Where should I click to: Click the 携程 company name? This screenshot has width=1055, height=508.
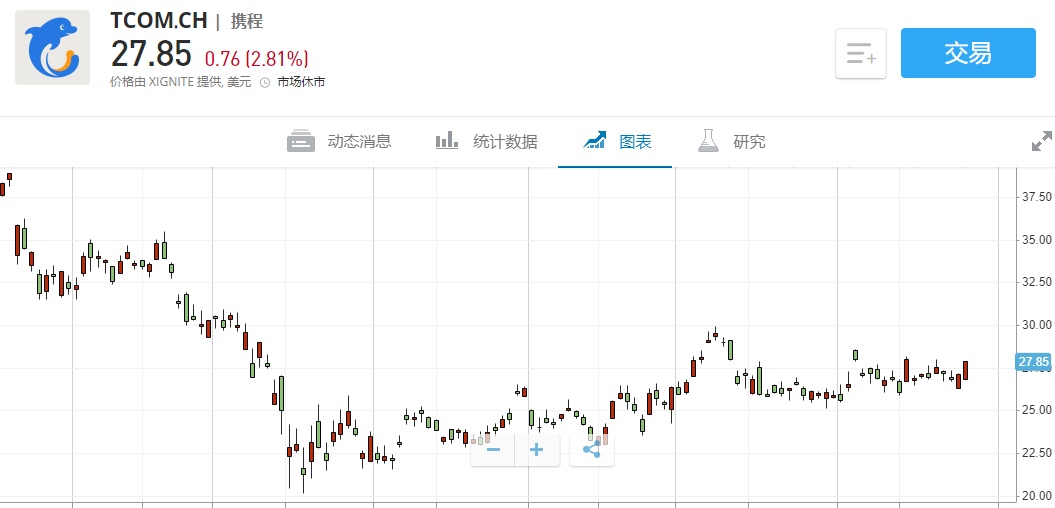point(247,21)
